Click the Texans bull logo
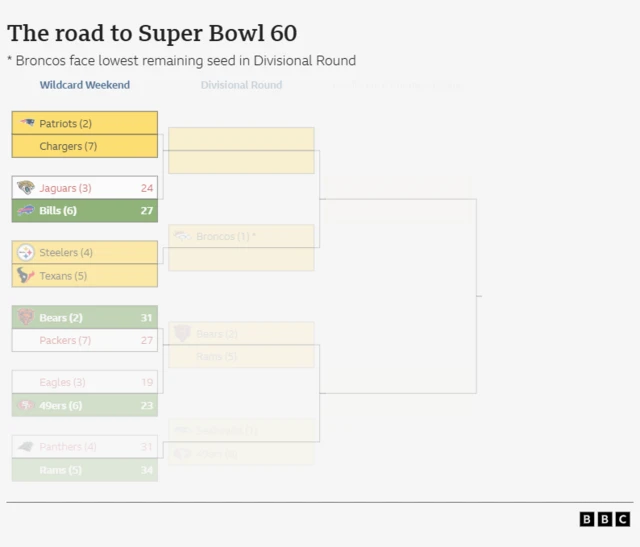Screen dimensions: 640x547 (x=25, y=275)
